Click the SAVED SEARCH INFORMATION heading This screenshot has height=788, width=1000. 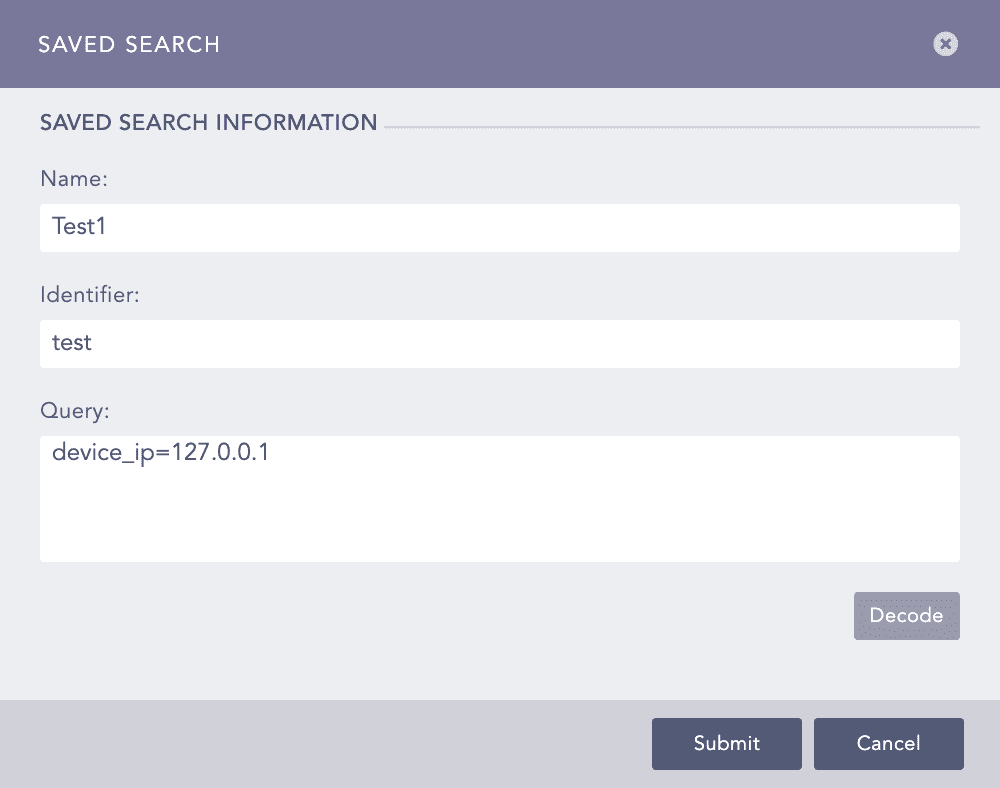(x=208, y=122)
